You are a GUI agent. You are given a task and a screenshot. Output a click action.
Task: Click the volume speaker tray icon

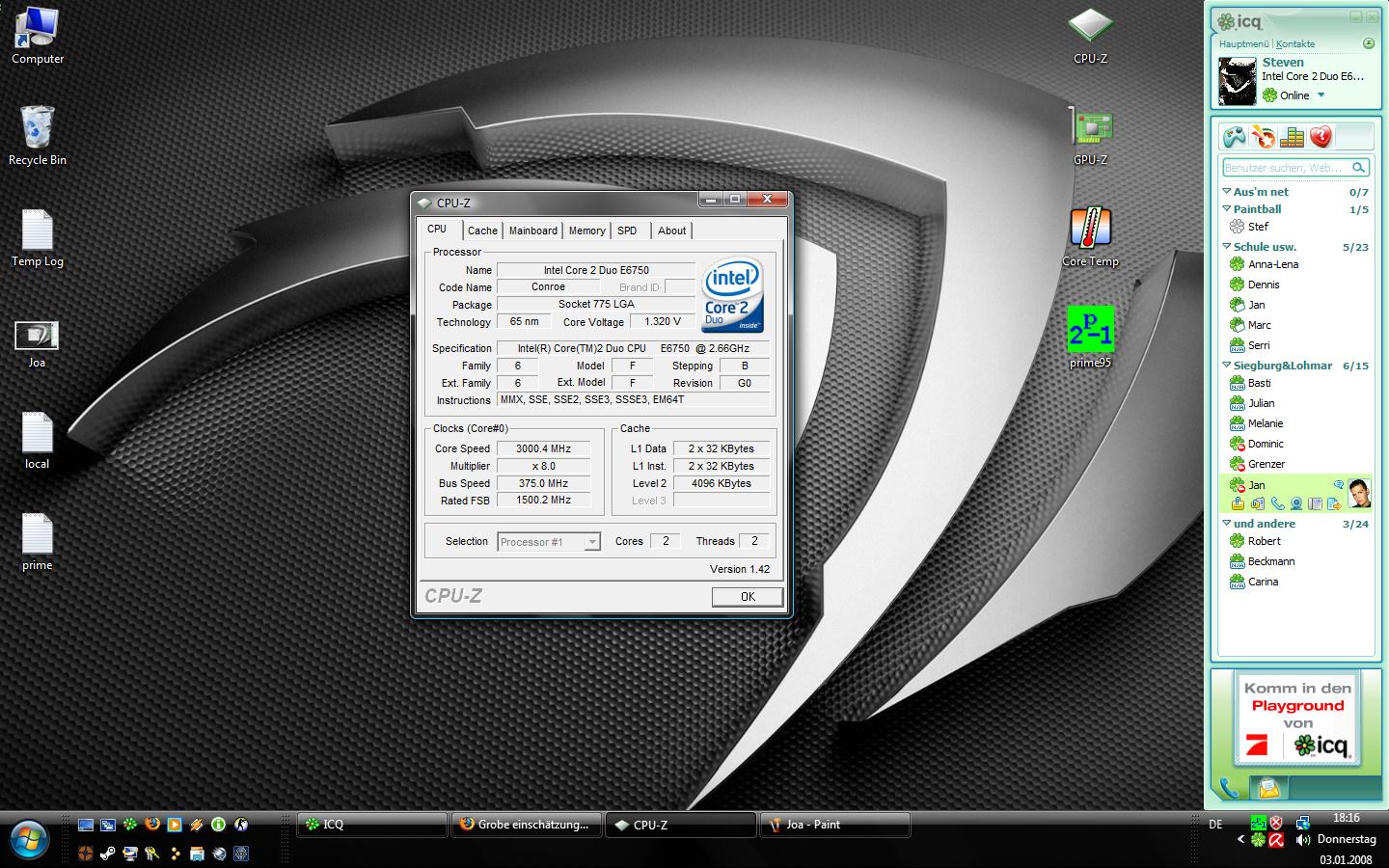pyautogui.click(x=1302, y=840)
